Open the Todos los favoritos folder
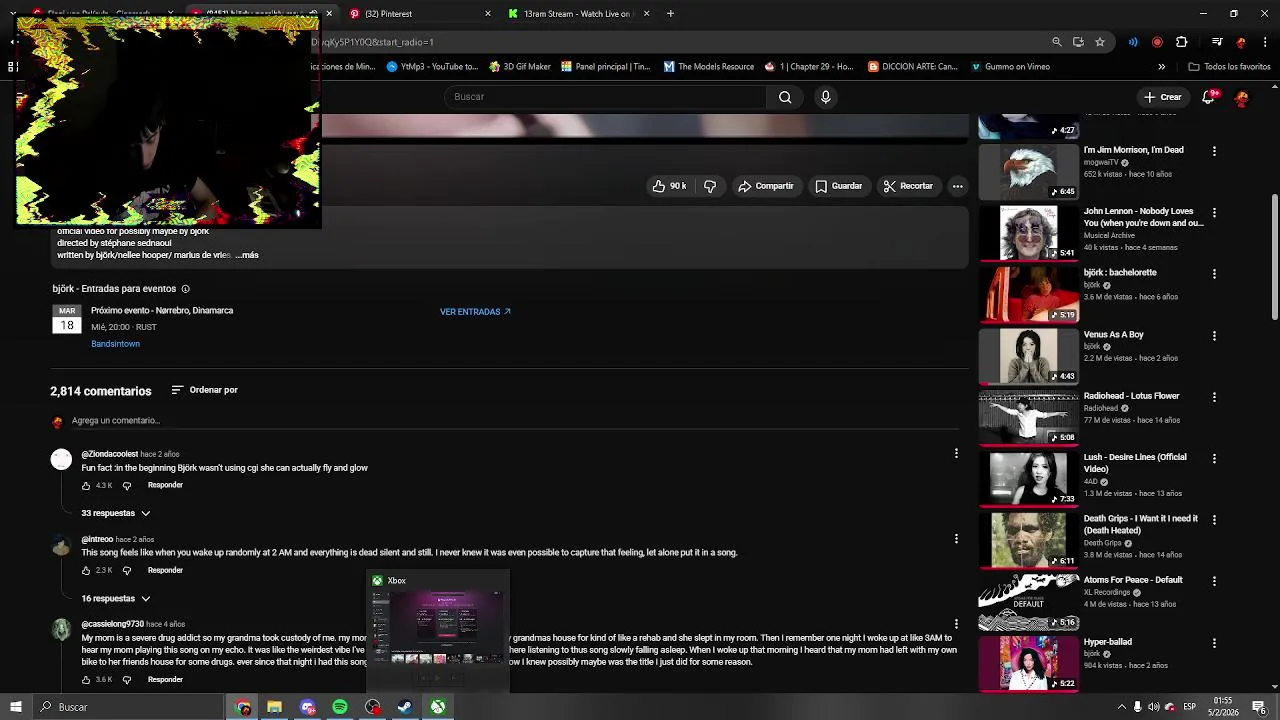Image resolution: width=1280 pixels, height=720 pixels. 1229,67
